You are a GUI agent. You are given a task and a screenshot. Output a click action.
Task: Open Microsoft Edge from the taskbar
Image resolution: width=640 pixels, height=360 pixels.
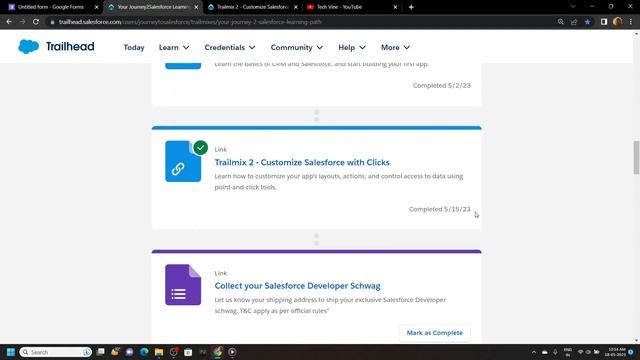click(144, 352)
